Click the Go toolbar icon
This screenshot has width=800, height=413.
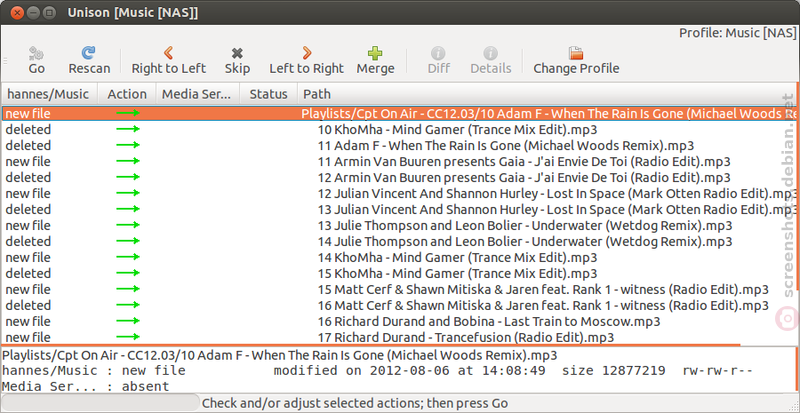click(36, 53)
